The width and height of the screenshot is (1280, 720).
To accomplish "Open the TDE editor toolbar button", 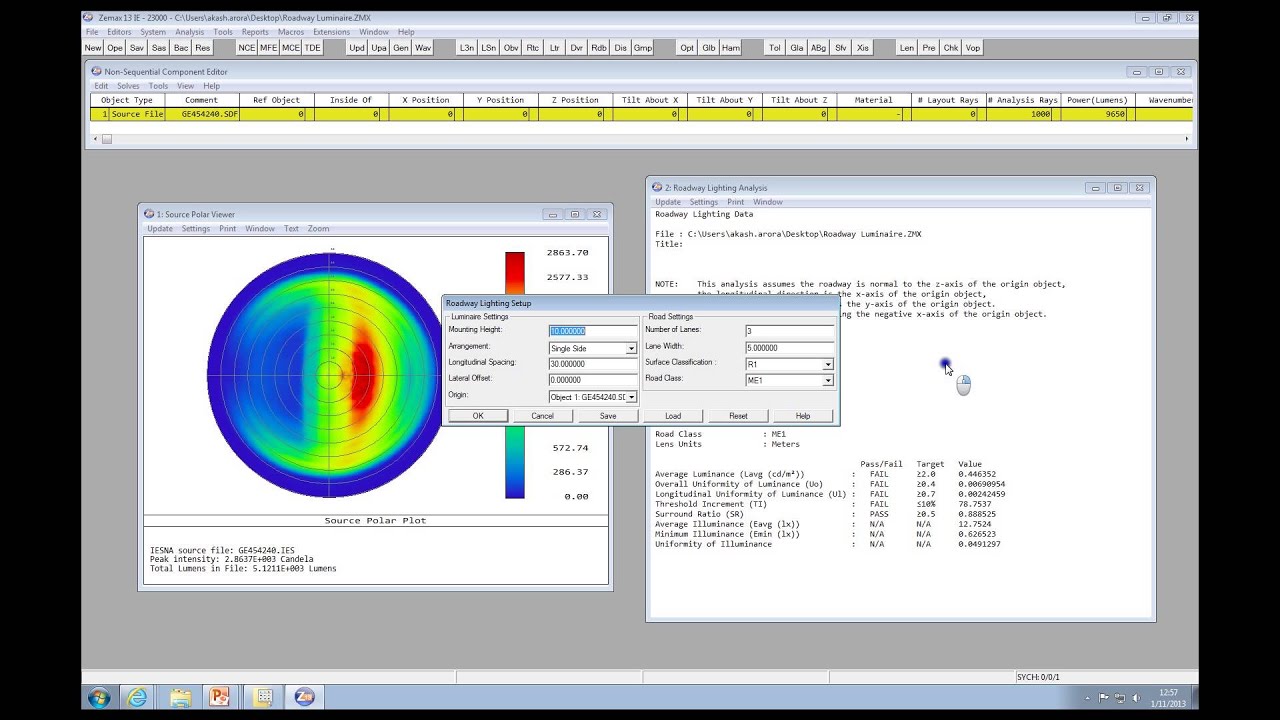I will coord(313,48).
